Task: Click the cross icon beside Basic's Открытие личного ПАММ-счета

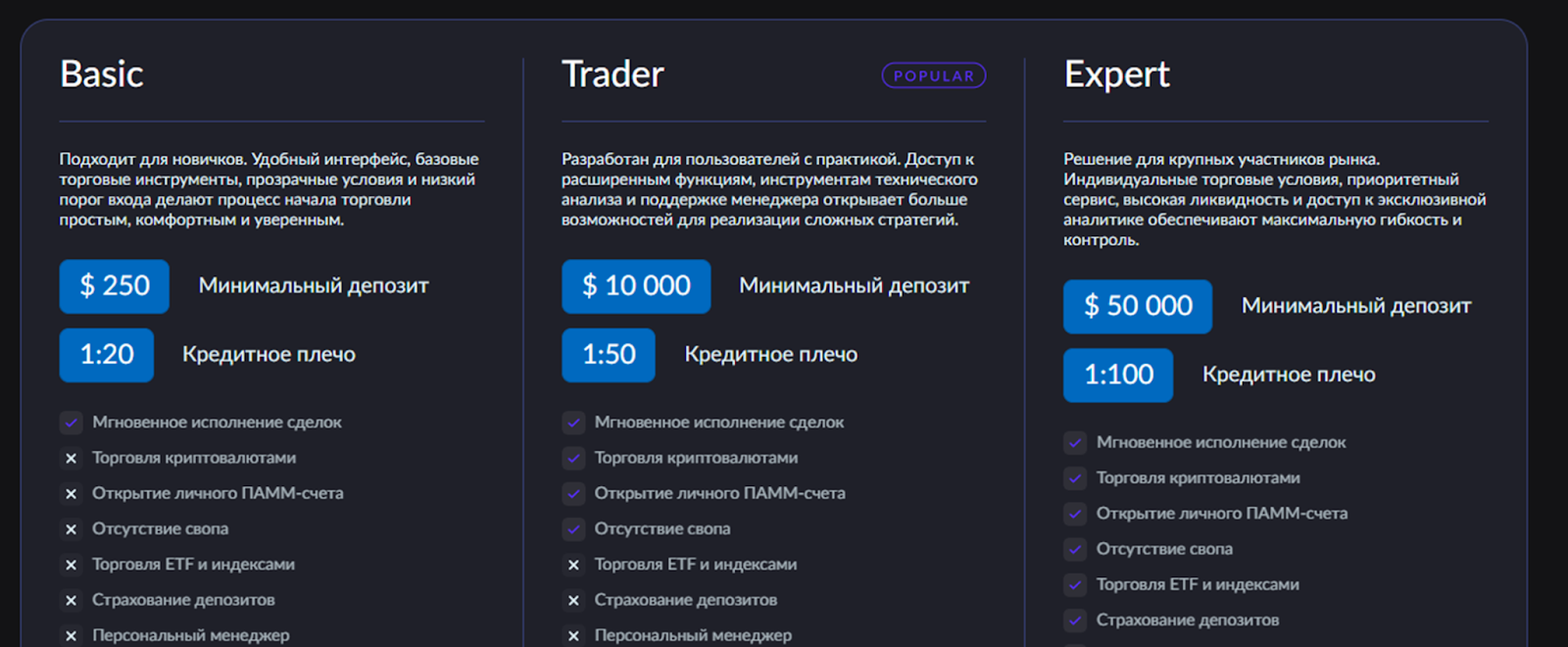Action: point(71,494)
